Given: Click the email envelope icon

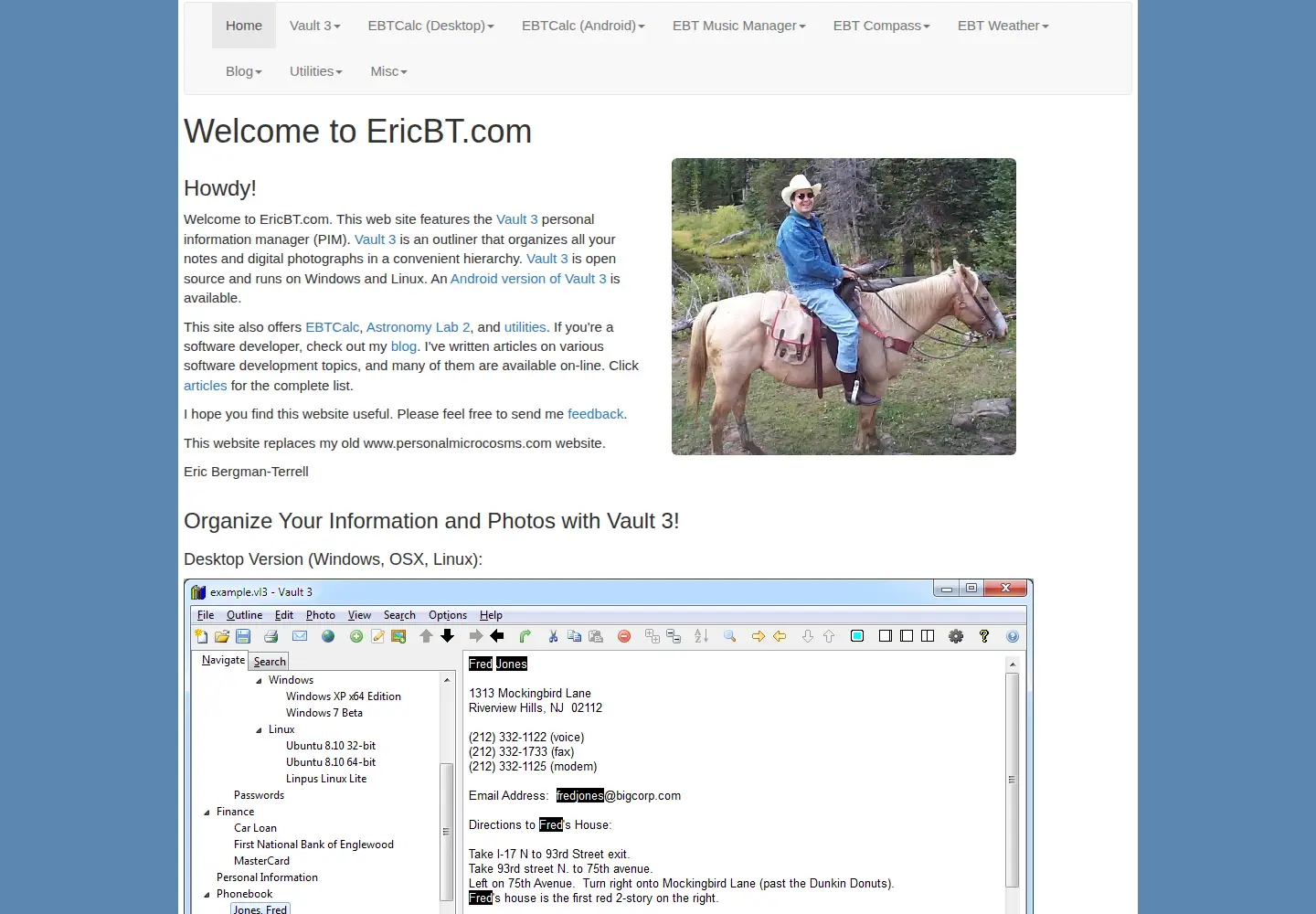Looking at the screenshot, I should click(x=300, y=636).
